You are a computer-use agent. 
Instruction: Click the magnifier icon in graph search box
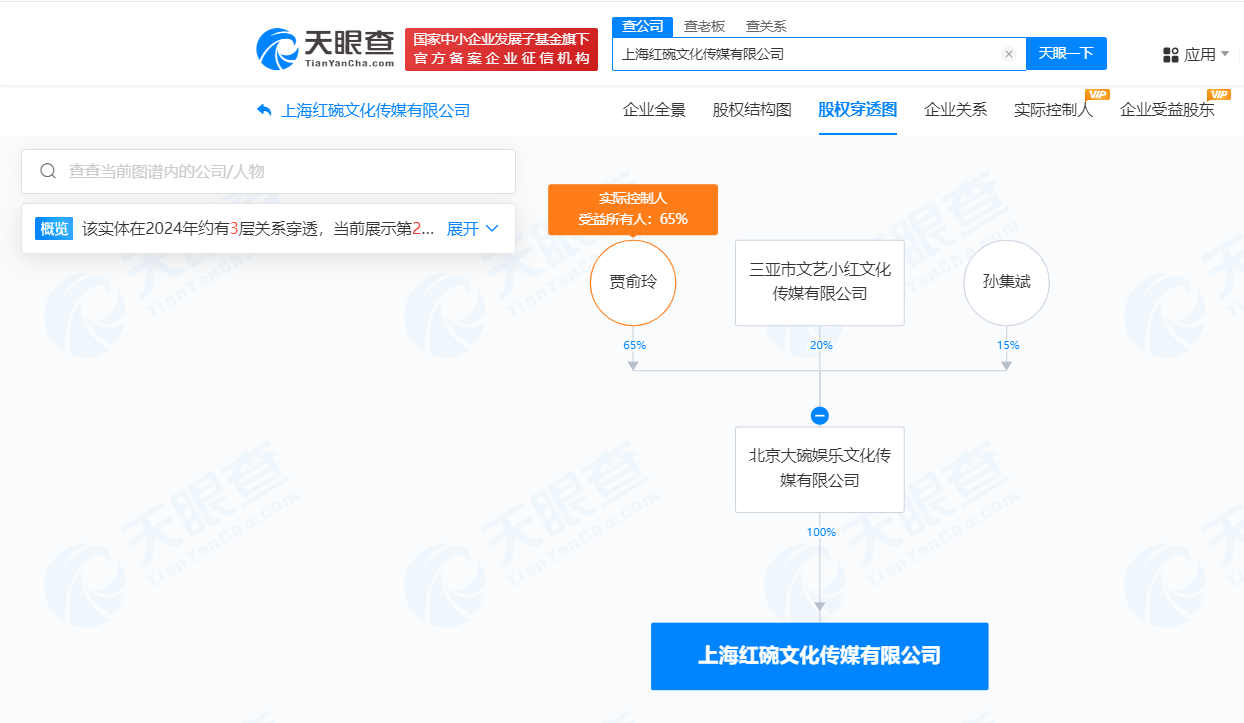click(47, 171)
